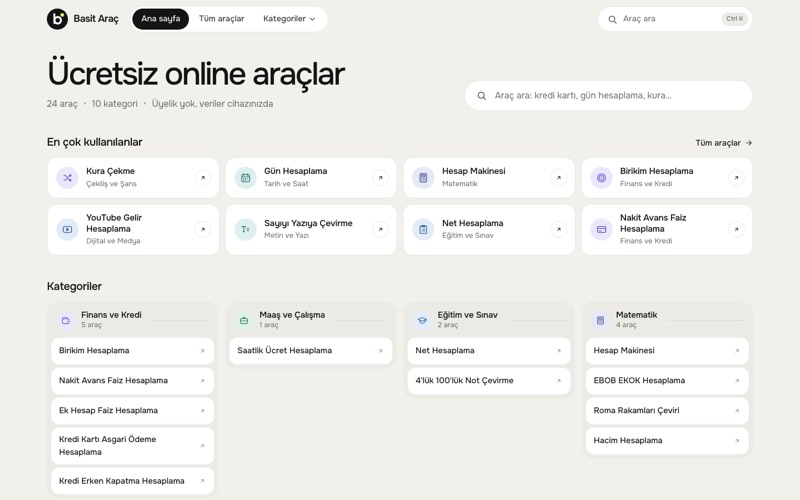
Task: Go to Ana sayfa tab
Action: point(161,19)
